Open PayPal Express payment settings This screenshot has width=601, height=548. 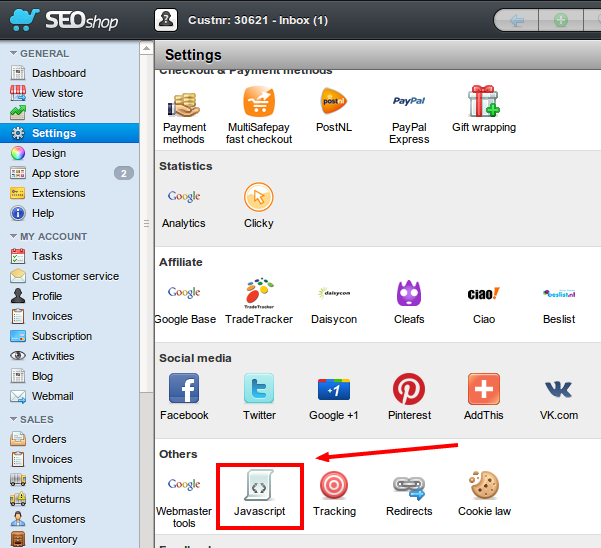pyautogui.click(x=408, y=103)
